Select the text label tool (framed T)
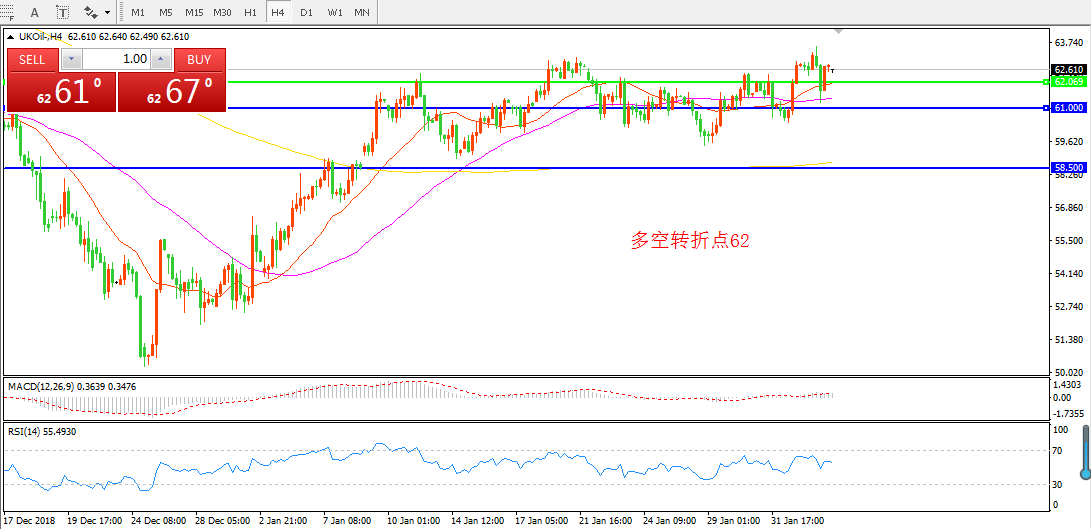 (63, 12)
